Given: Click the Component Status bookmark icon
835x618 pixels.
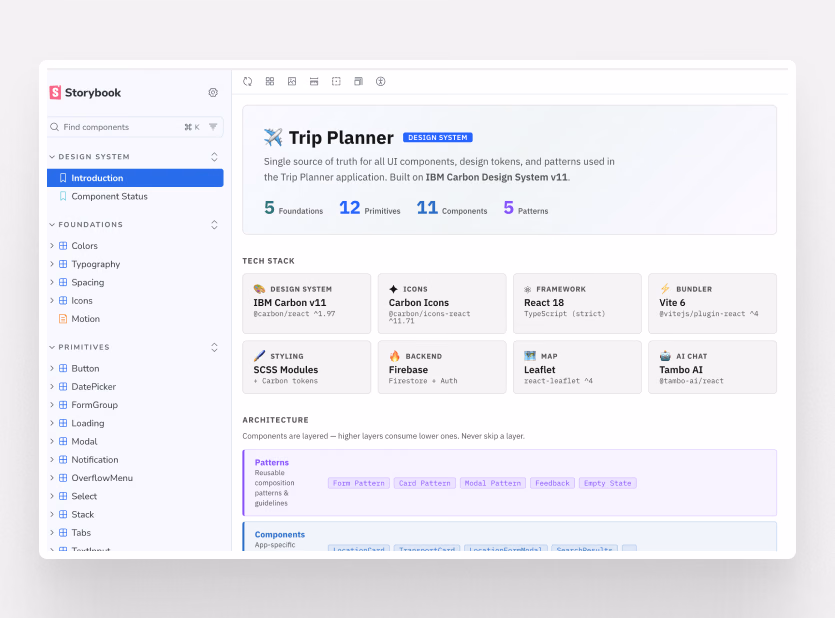Looking at the screenshot, I should pyautogui.click(x=63, y=196).
